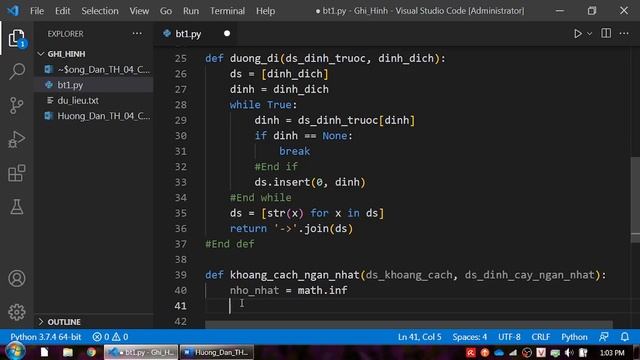This screenshot has width=640, height=360.
Task: Open the Edit menu
Action: coord(62,11)
